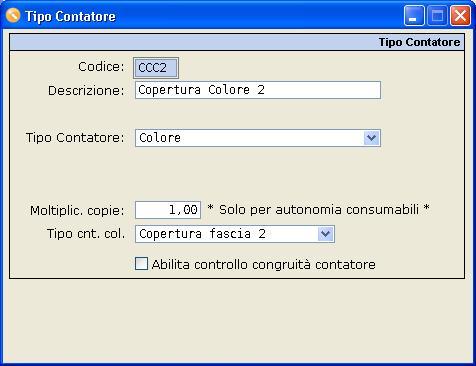
Task: Click the Solo per autonomia consumabili note
Action: coord(318,210)
